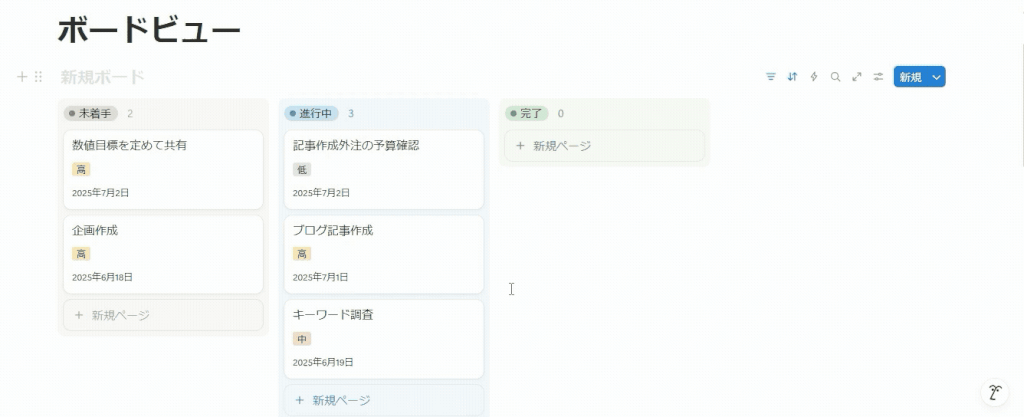Image resolution: width=1024 pixels, height=417 pixels.
Task: Add 新規ページ in the 進行中 column
Action: pos(384,400)
